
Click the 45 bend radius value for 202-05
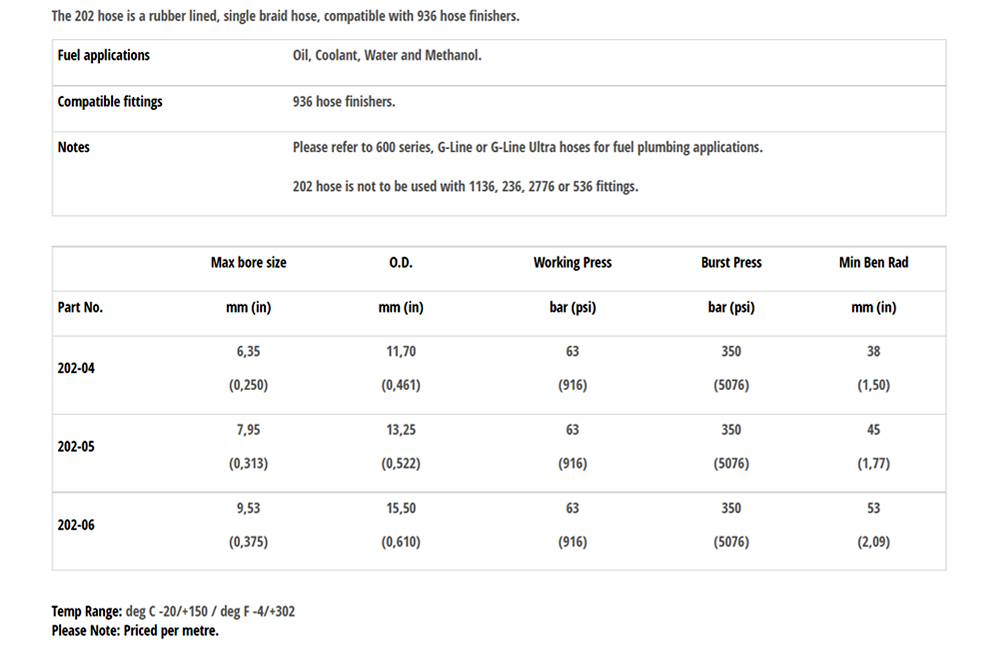tap(873, 429)
